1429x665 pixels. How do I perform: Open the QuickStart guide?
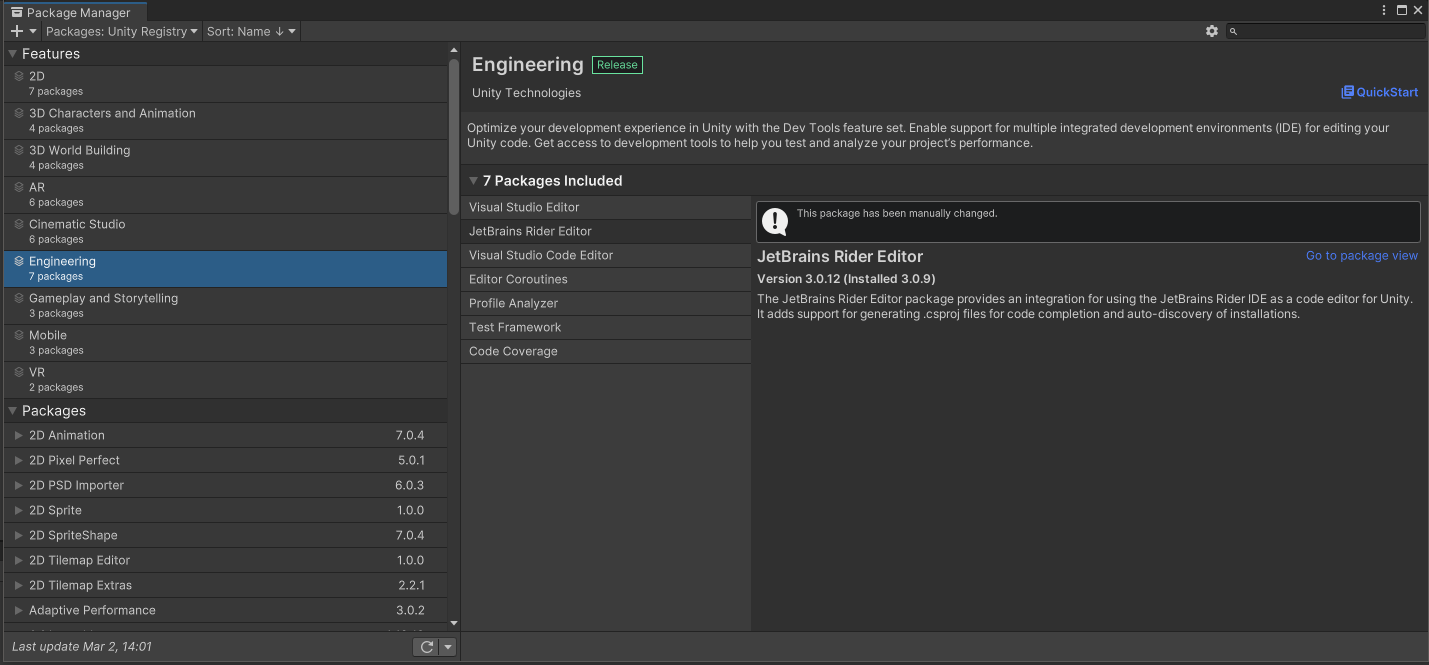point(1386,92)
